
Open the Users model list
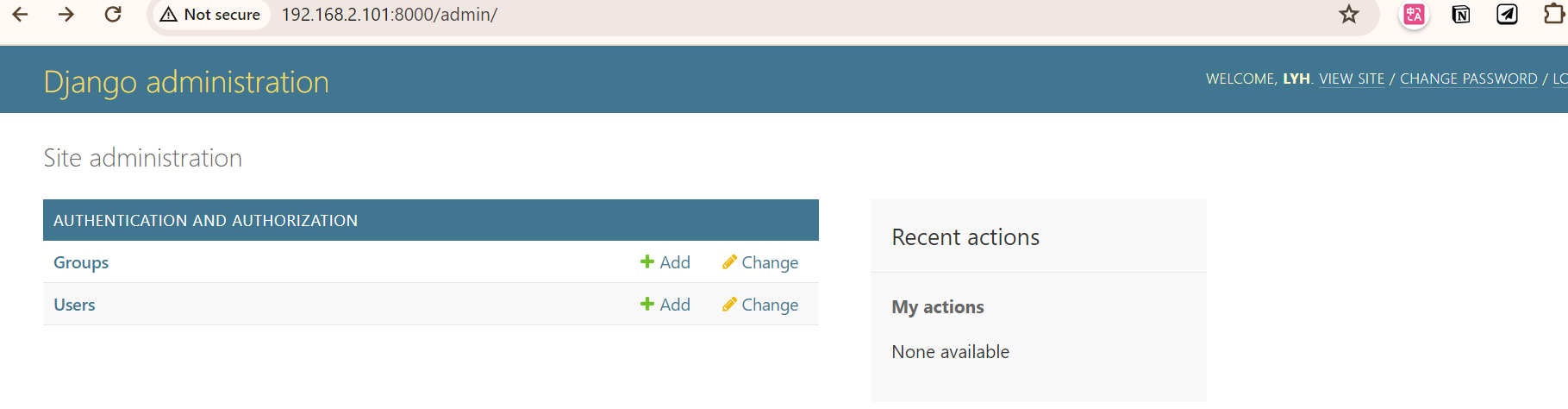[74, 305]
